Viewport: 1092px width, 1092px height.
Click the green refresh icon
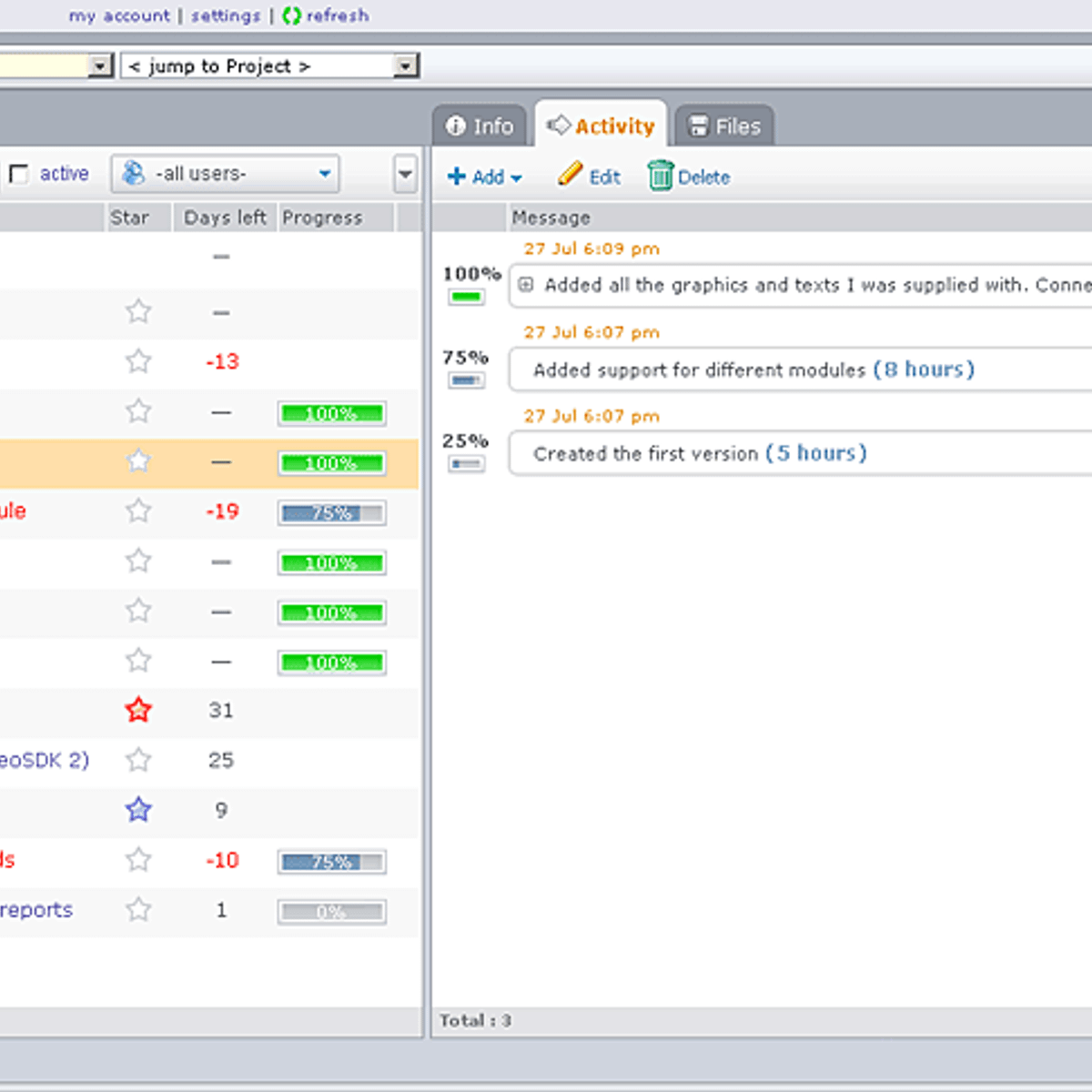pos(291,15)
